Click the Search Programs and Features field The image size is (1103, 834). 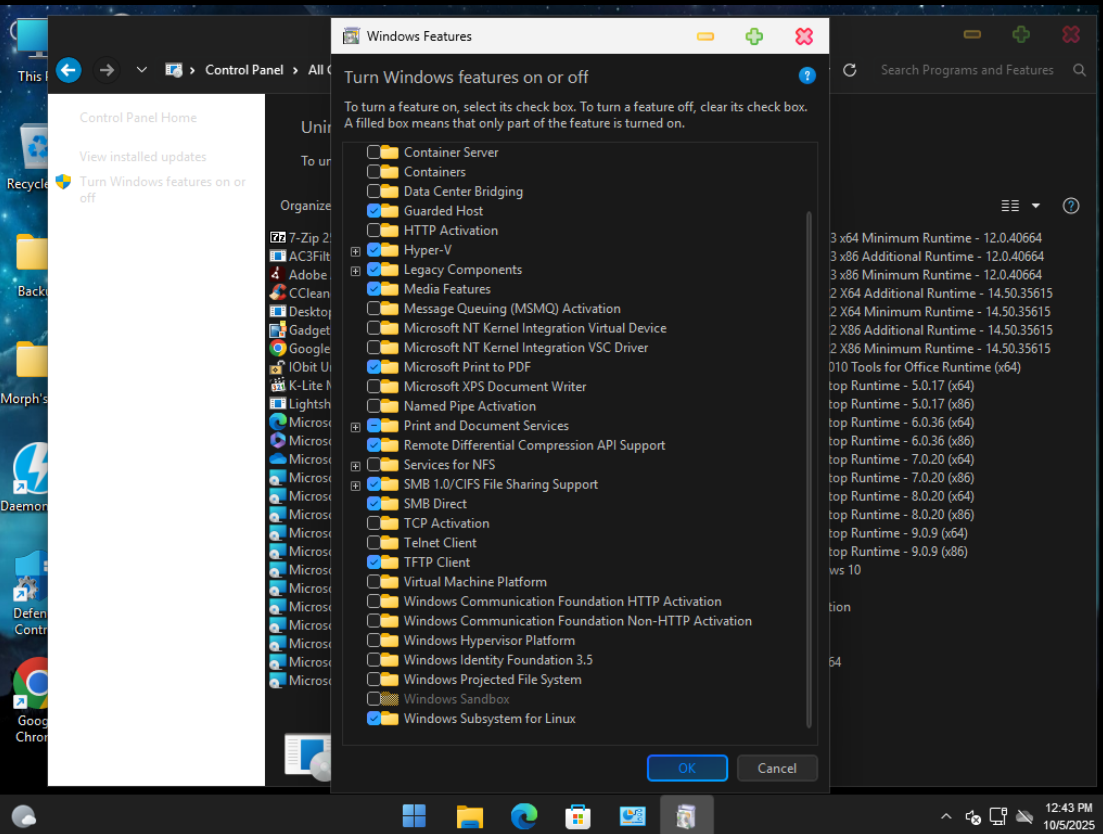click(966, 70)
